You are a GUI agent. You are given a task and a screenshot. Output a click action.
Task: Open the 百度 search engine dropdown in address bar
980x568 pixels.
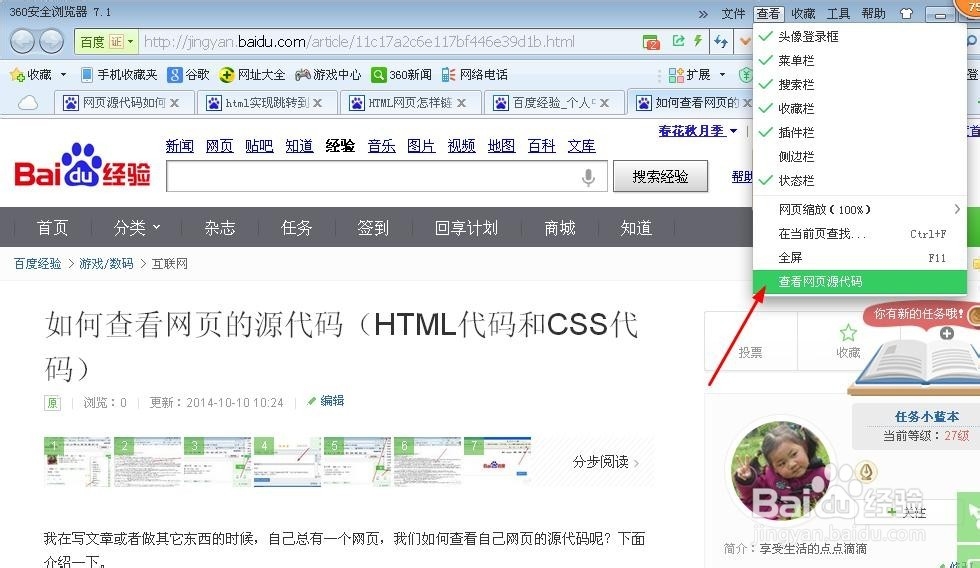click(x=131, y=42)
